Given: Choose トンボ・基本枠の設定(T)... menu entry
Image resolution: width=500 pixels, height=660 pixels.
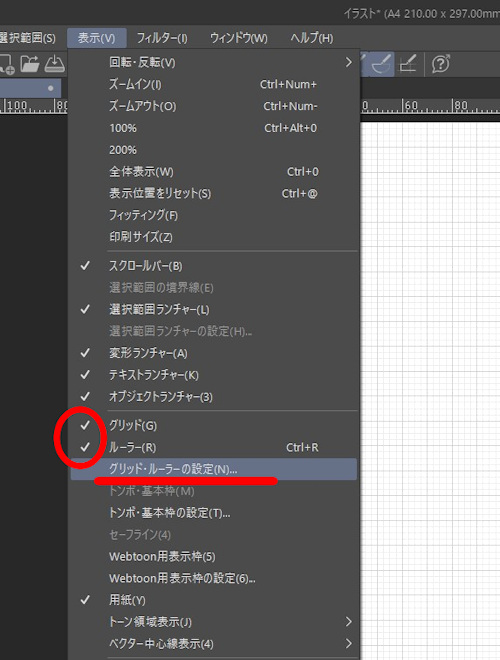Looking at the screenshot, I should point(214,513).
